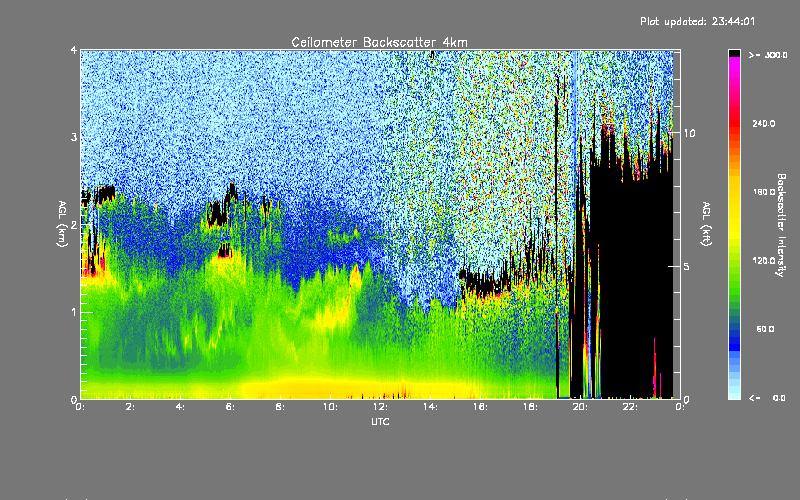This screenshot has height=500, width=800.
Task: Click the ">= 300.0" colorbar value
Action: (x=768, y=55)
